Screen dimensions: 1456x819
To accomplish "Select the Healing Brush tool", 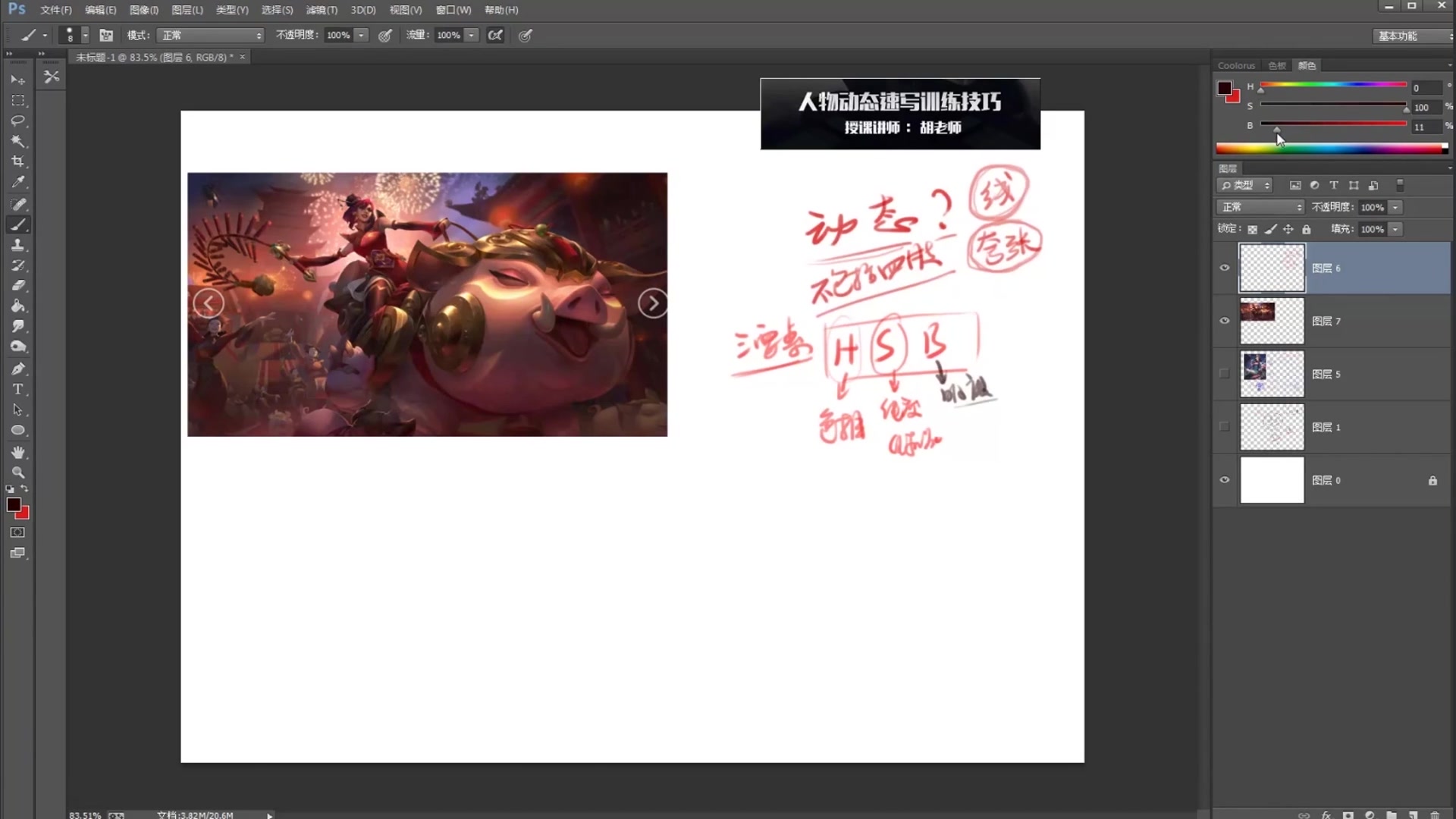I will click(x=17, y=204).
